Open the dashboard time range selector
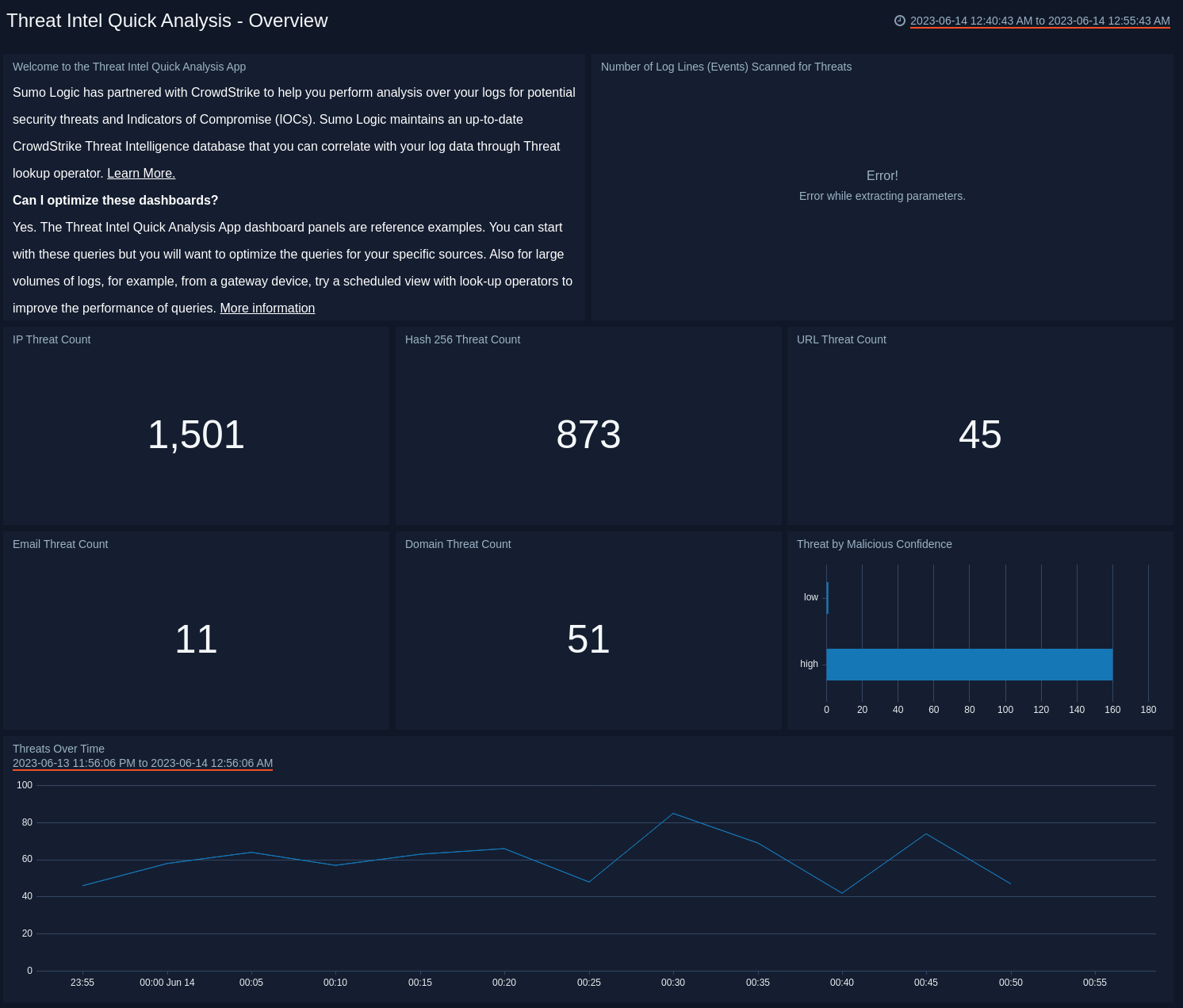Viewport: 1183px width, 1008px height. point(1039,21)
